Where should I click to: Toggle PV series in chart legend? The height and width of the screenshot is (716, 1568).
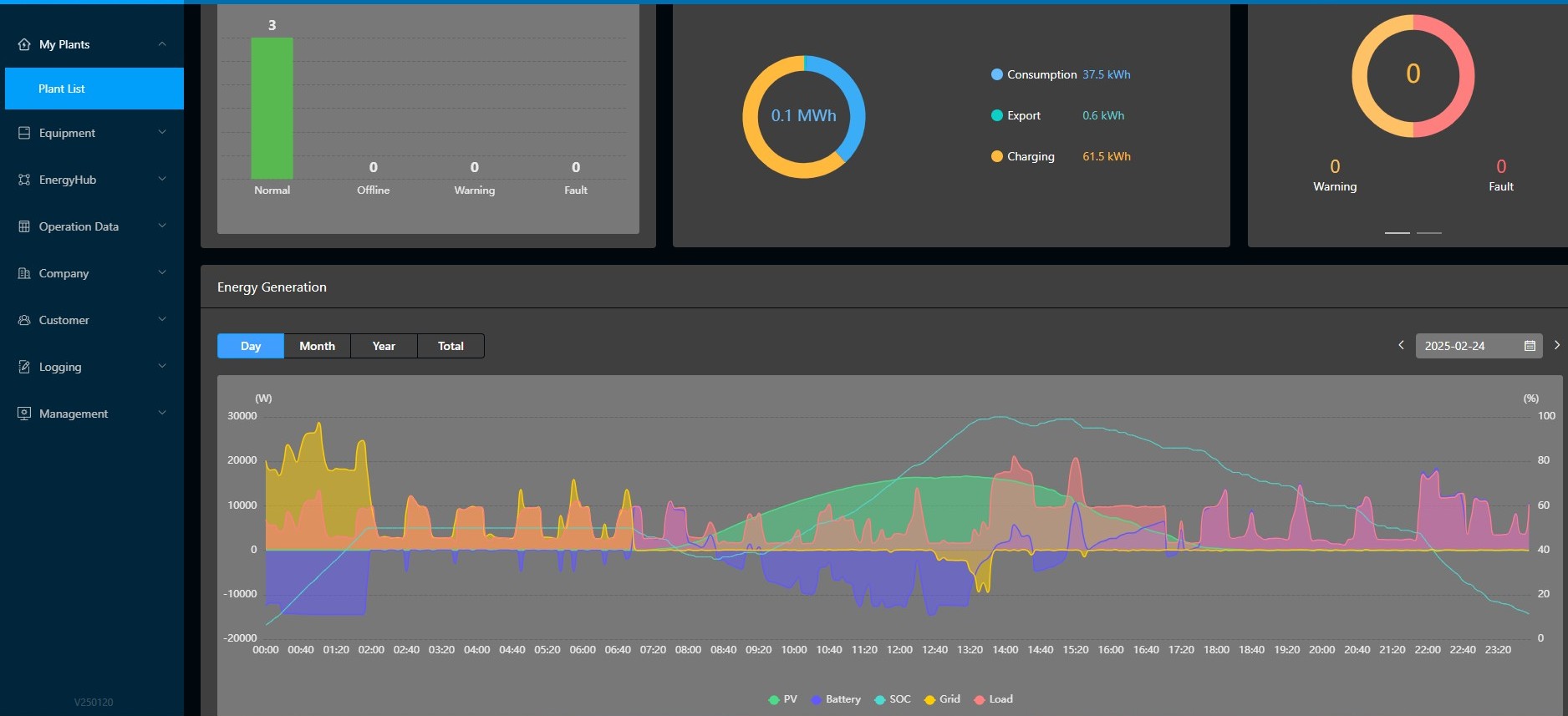pyautogui.click(x=782, y=699)
